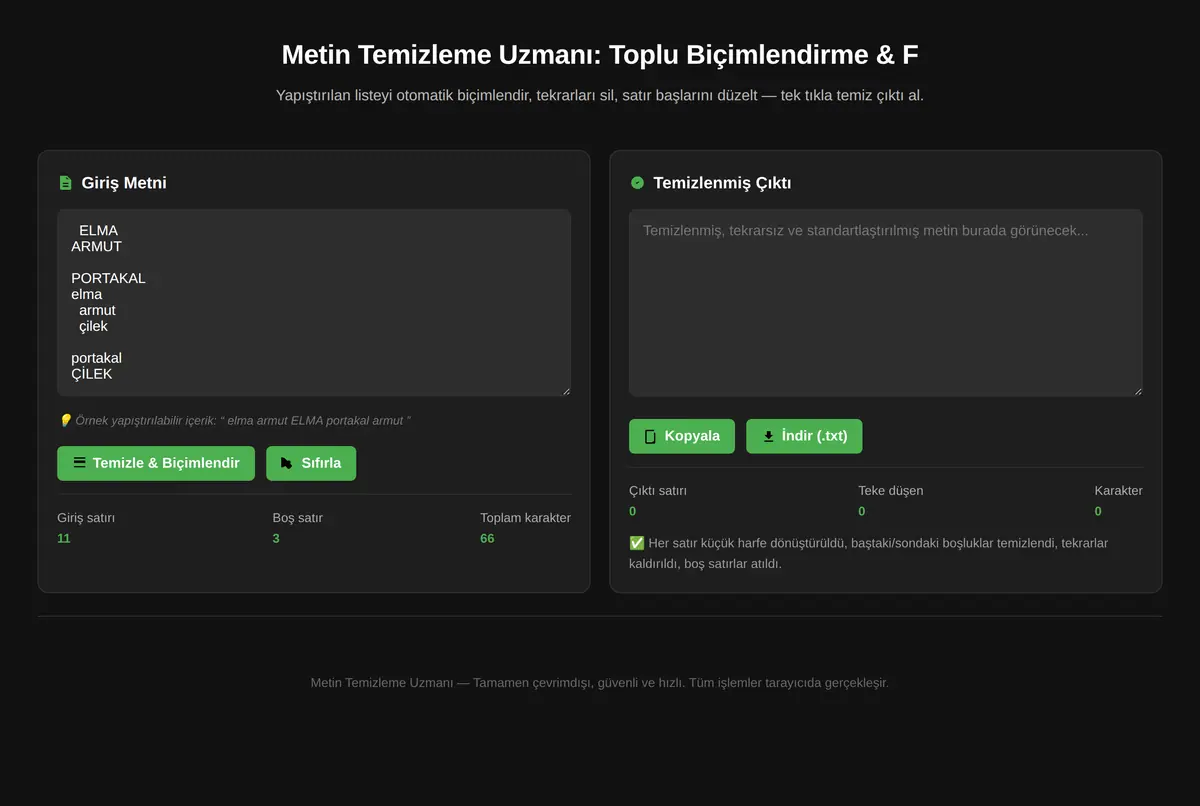
Task: Click the clipboard icon in Kopyala button
Action: (650, 436)
